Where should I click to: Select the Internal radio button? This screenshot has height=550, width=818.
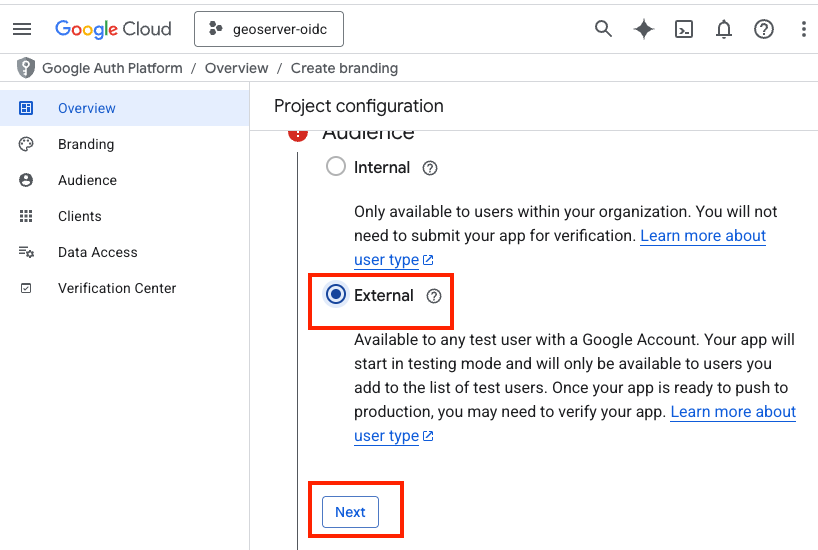(336, 167)
